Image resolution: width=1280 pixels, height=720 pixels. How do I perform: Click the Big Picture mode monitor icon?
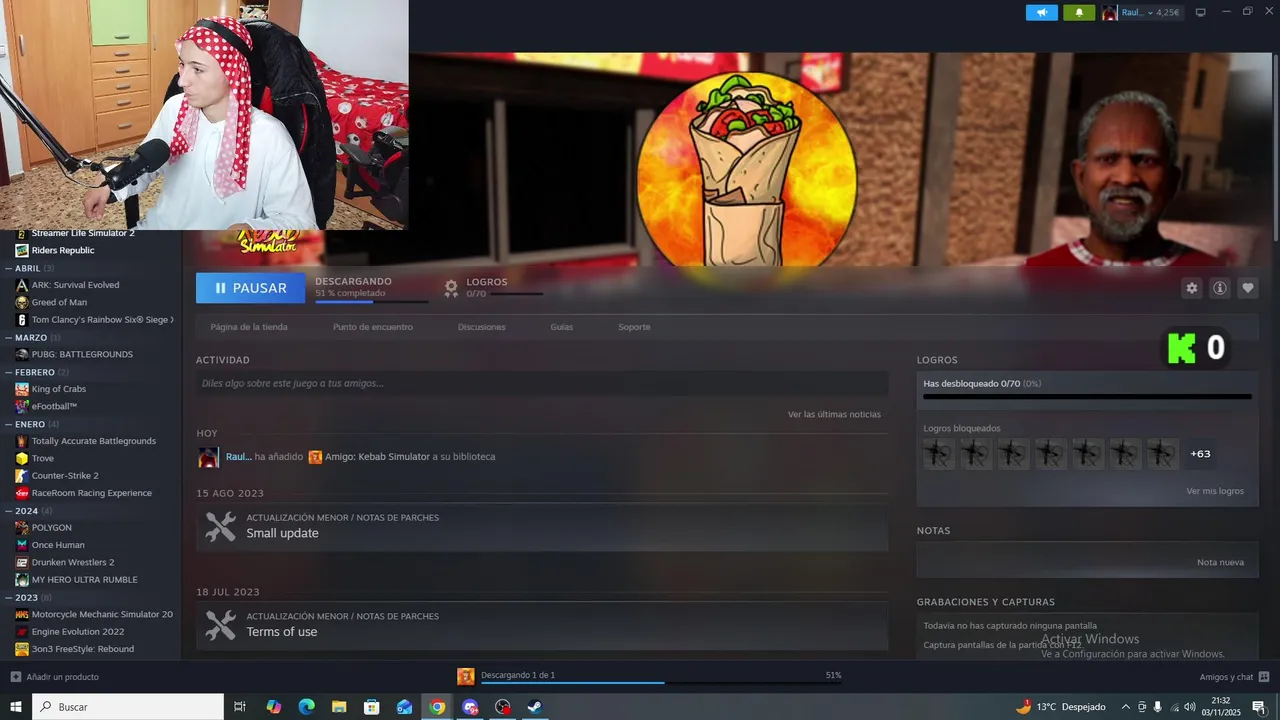click(1201, 12)
